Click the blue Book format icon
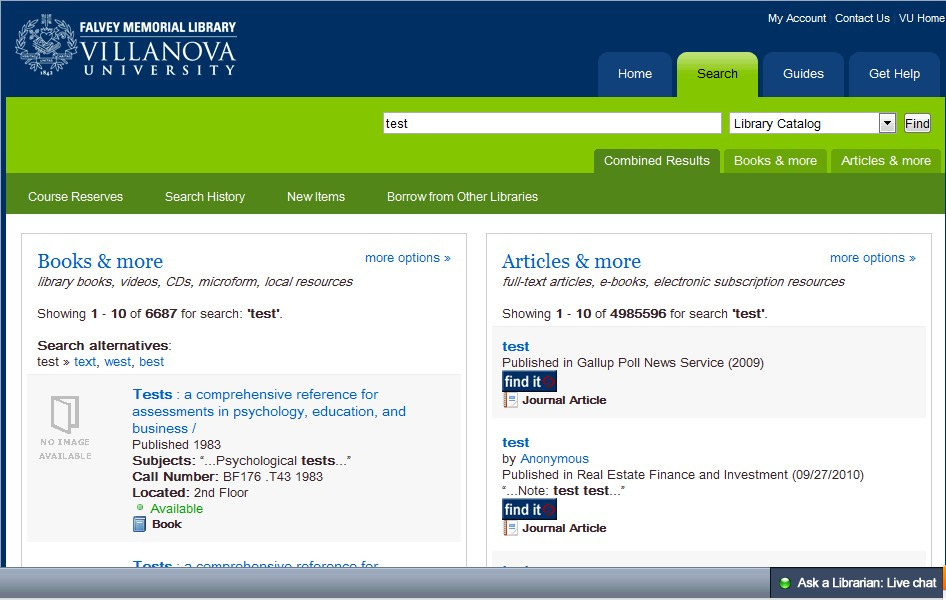 pyautogui.click(x=139, y=524)
